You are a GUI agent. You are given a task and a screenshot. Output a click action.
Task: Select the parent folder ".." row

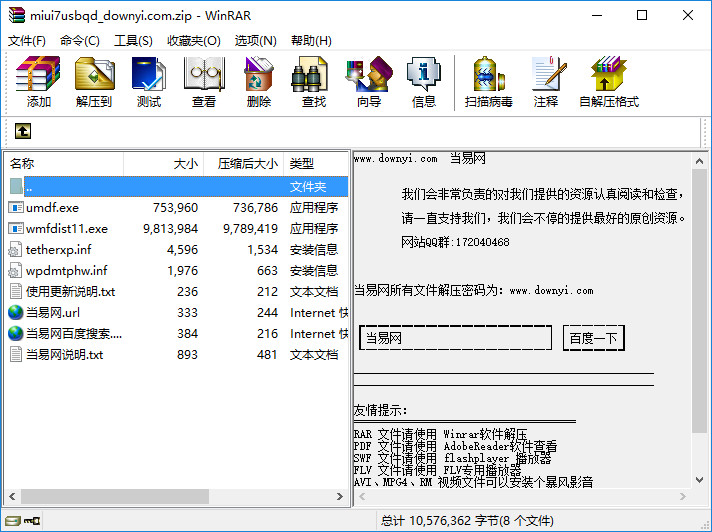point(178,187)
